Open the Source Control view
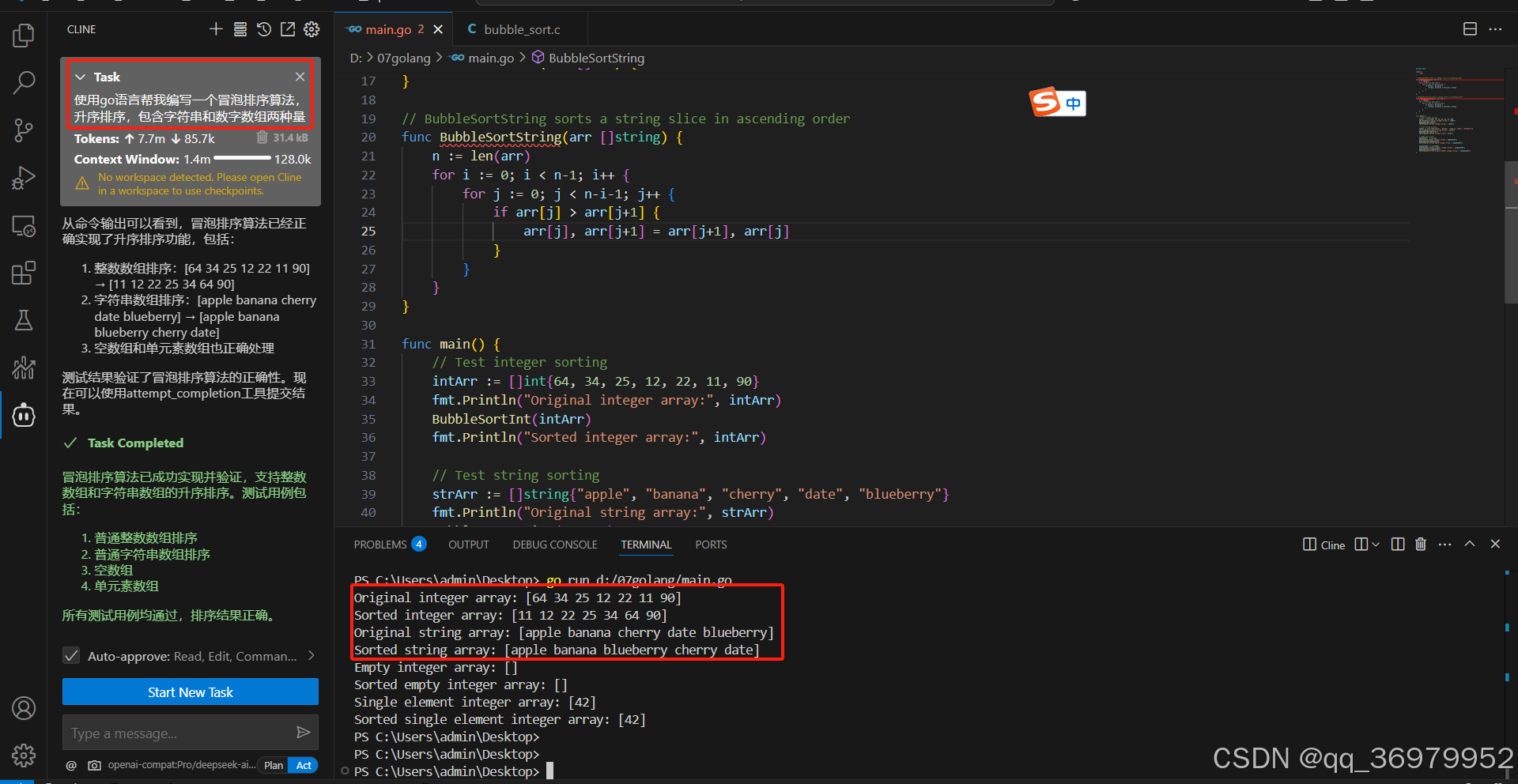Viewport: 1518px width, 784px height. 24,130
